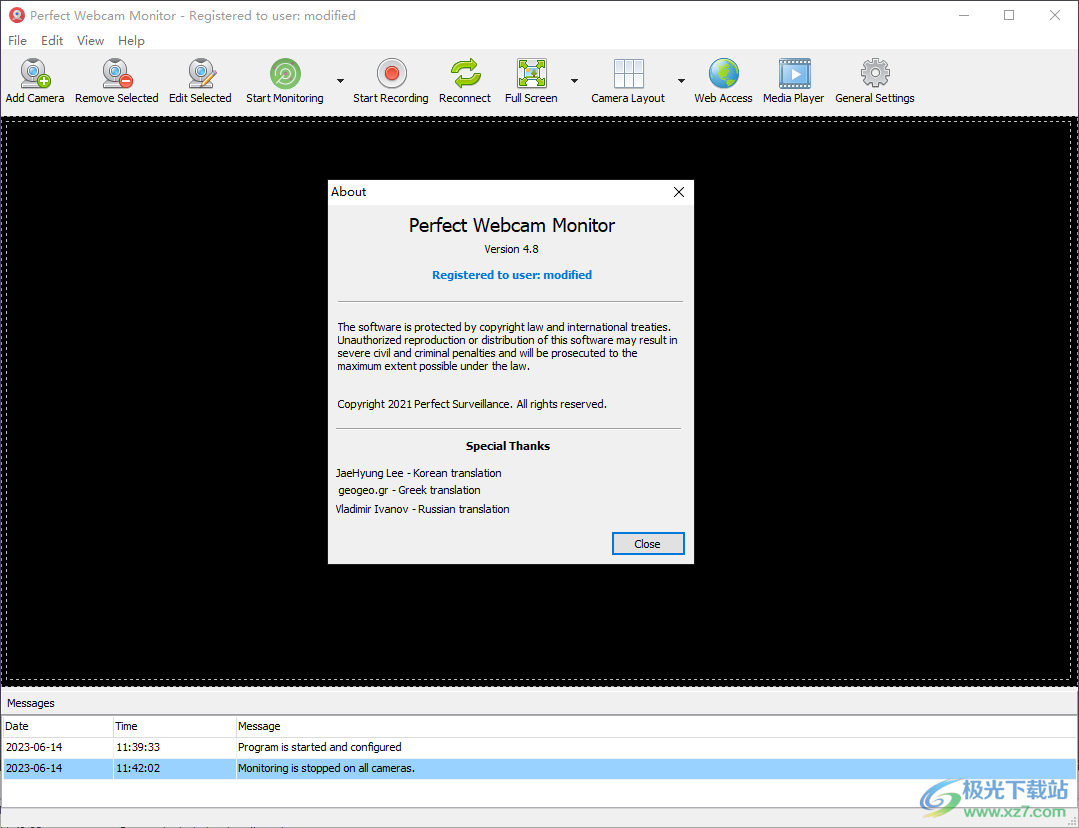Open the Edit menu
Viewport: 1079px width, 828px height.
click(x=52, y=41)
